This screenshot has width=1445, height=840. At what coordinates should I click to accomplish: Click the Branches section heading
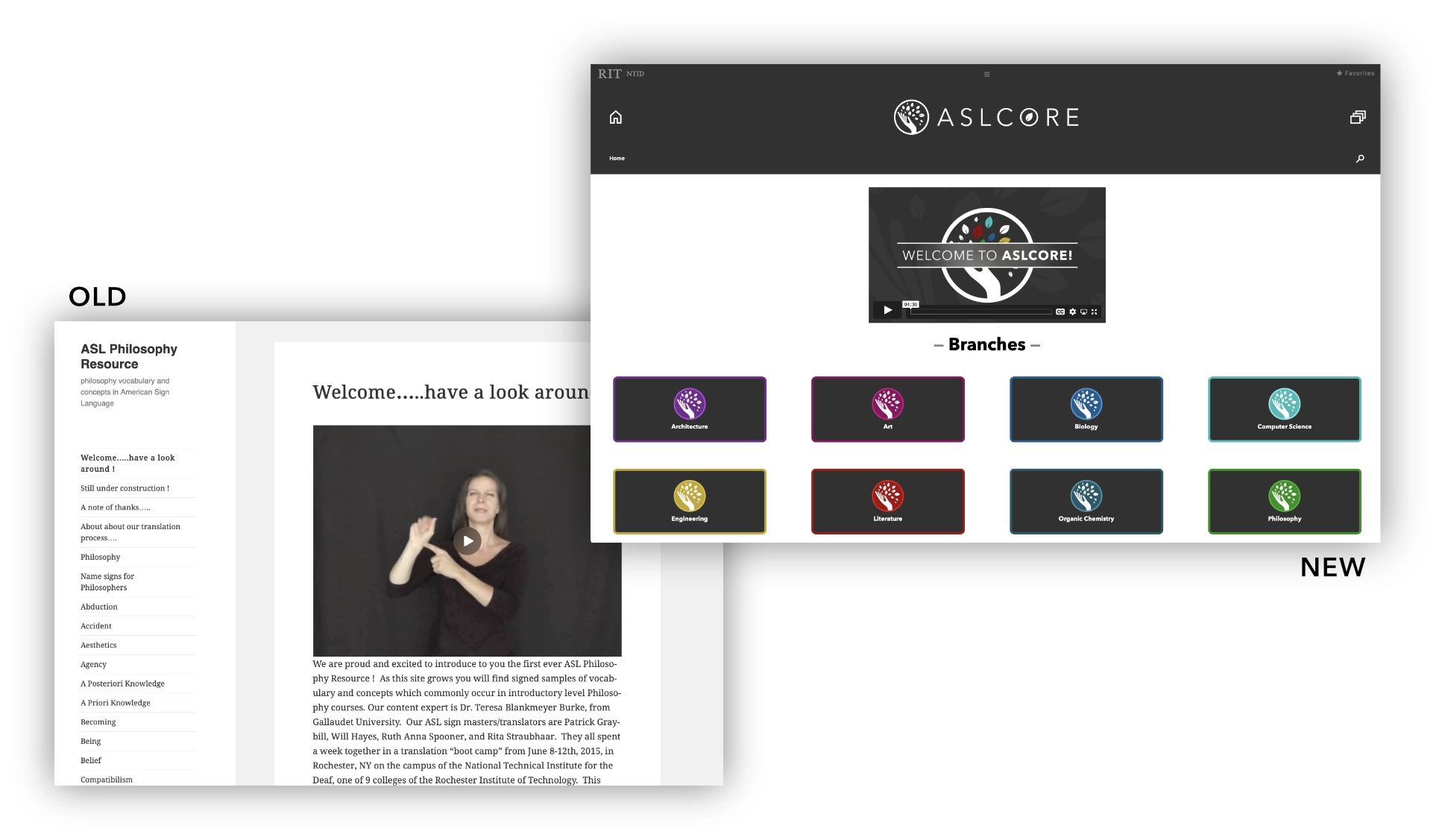coord(986,344)
